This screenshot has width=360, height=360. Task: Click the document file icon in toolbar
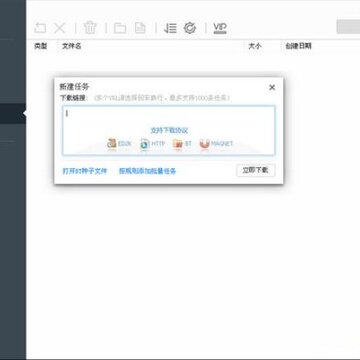coord(140,28)
